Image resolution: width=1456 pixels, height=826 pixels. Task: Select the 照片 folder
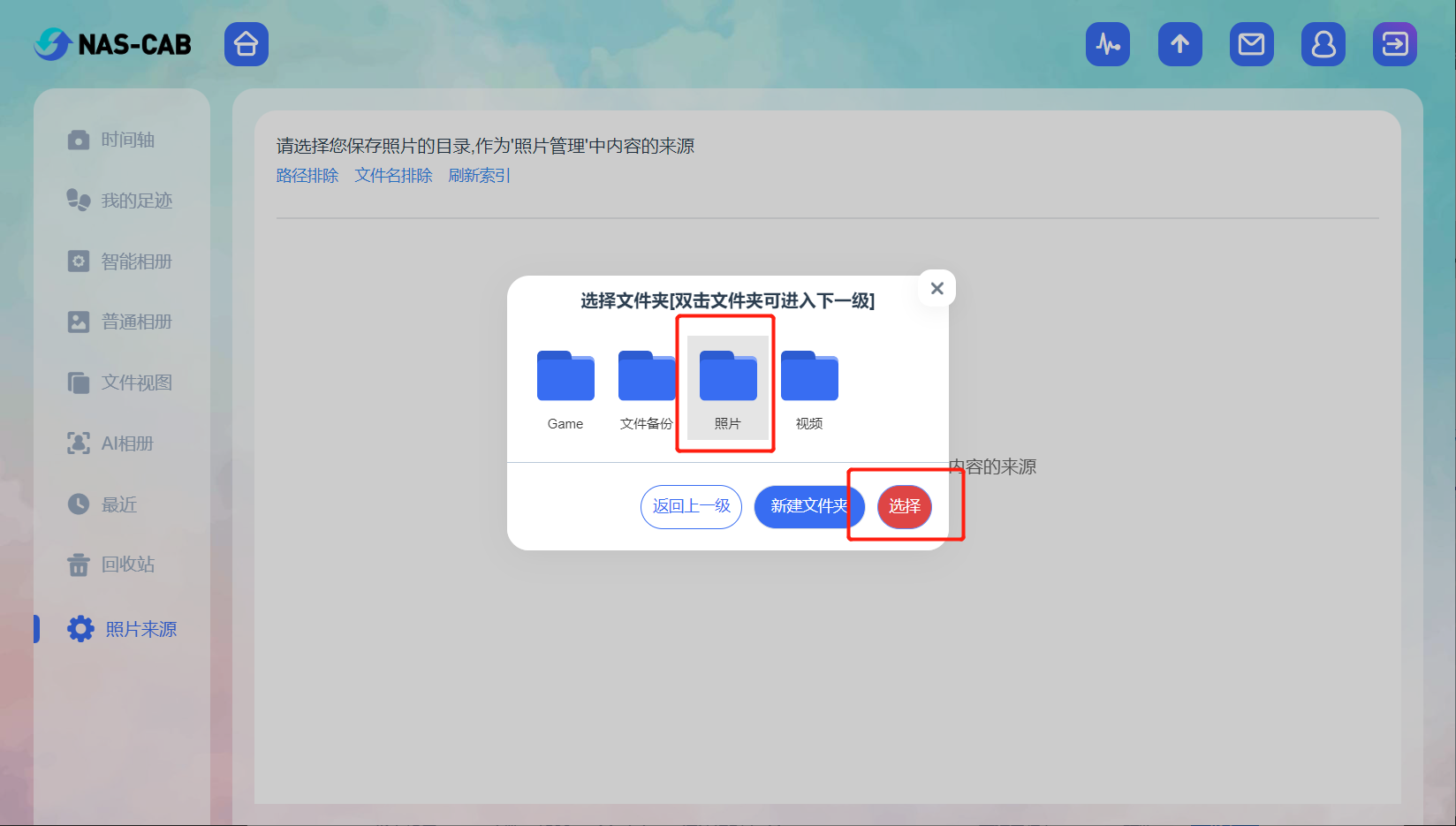[728, 387]
